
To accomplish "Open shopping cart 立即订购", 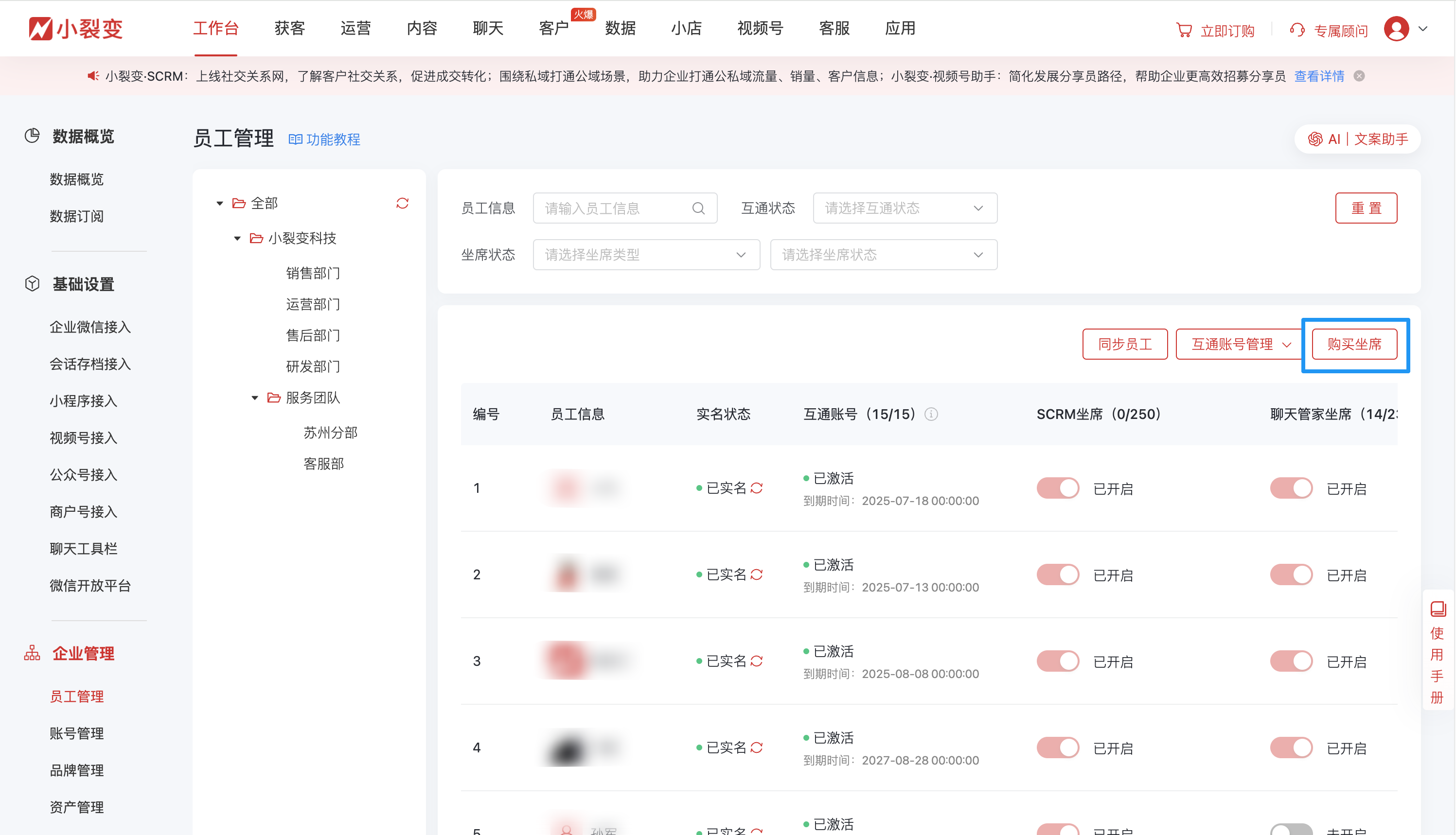I will click(x=1215, y=30).
